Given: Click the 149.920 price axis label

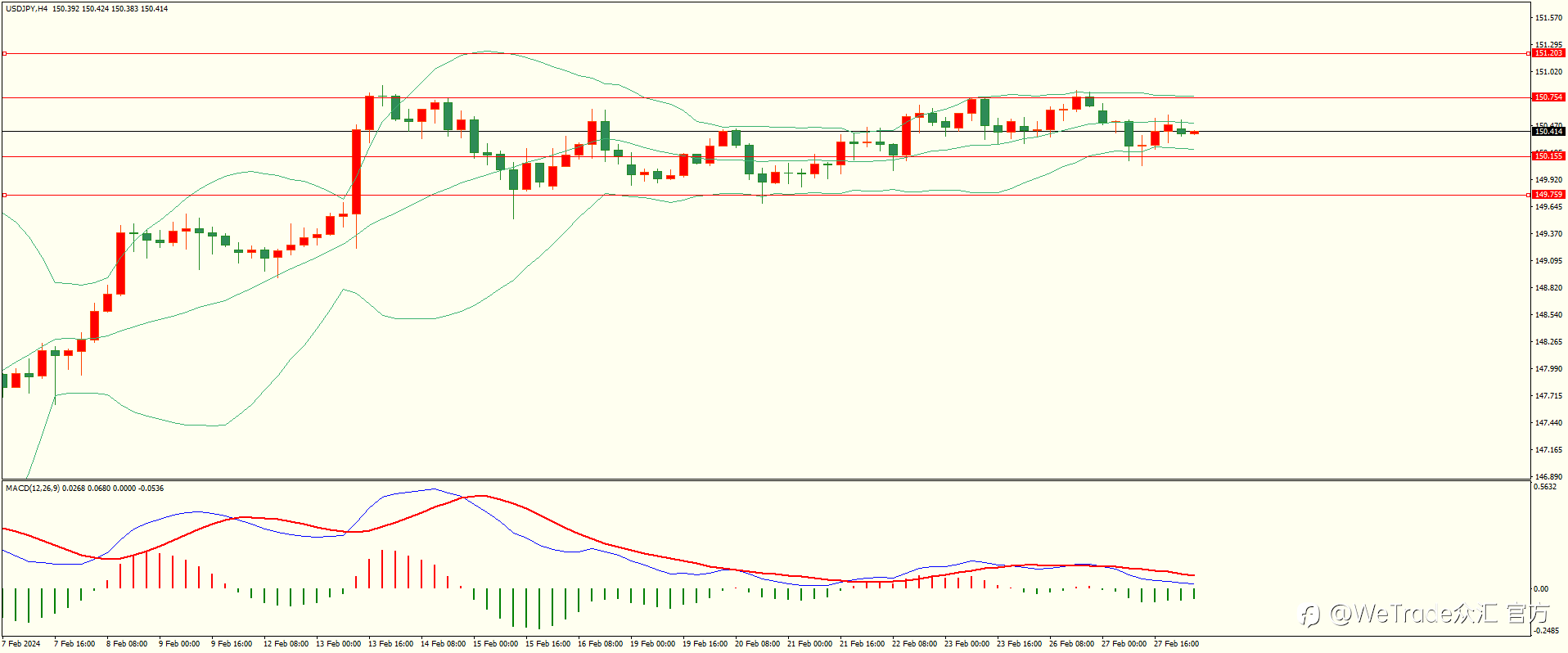Looking at the screenshot, I should pos(1548,180).
